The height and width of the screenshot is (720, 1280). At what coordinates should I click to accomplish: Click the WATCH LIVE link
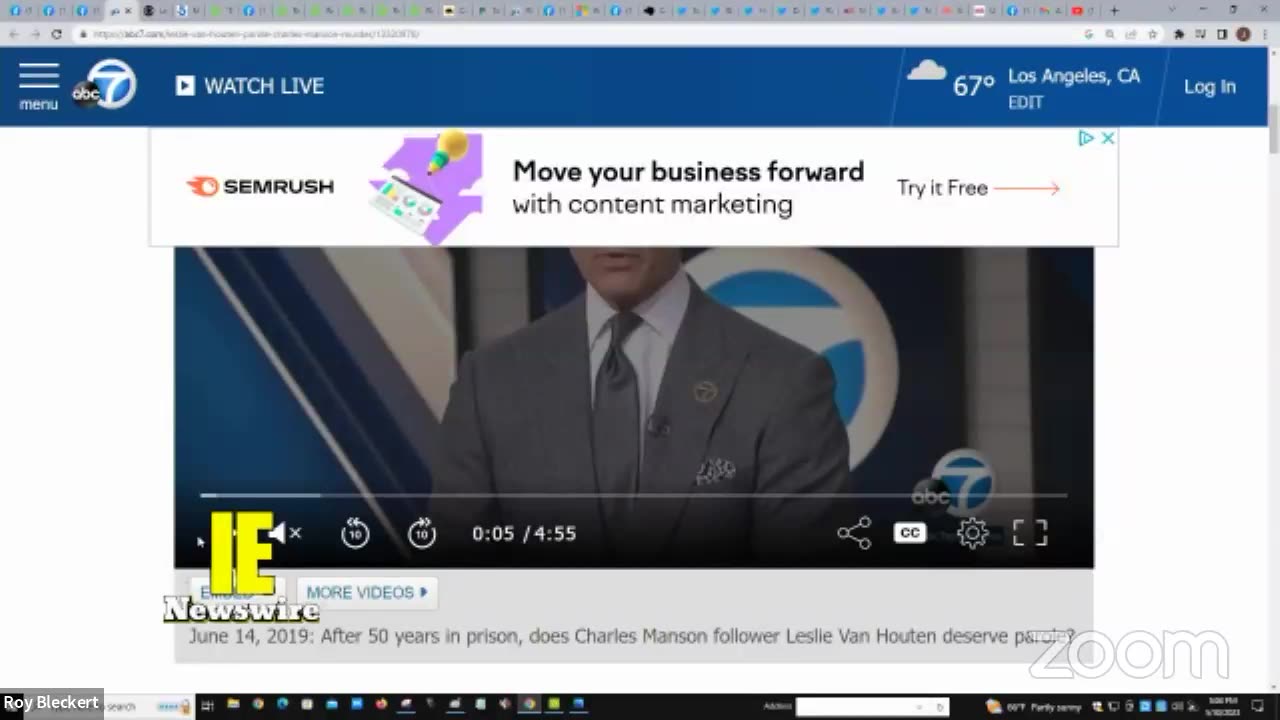tap(250, 86)
